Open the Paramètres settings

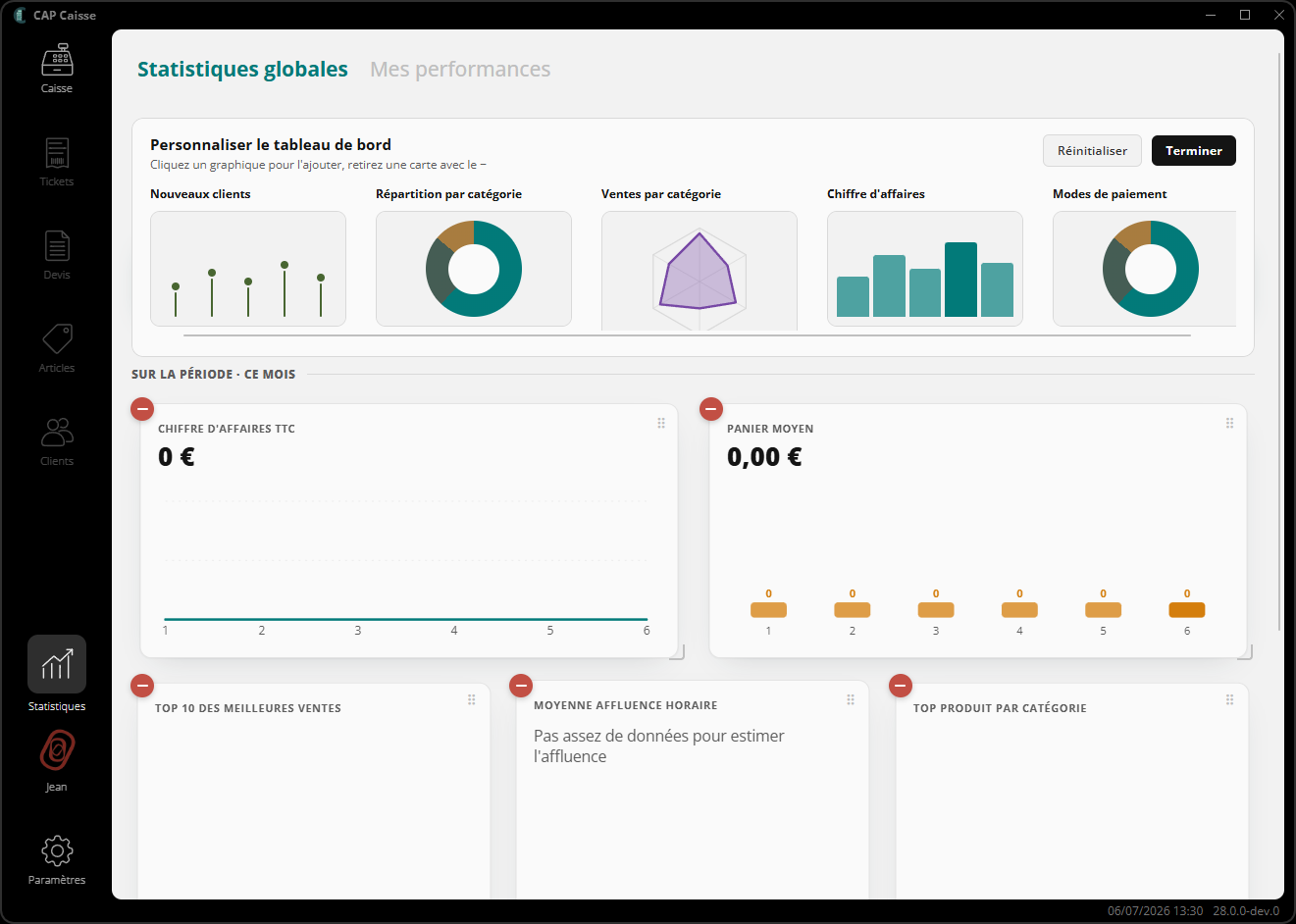pyautogui.click(x=57, y=860)
